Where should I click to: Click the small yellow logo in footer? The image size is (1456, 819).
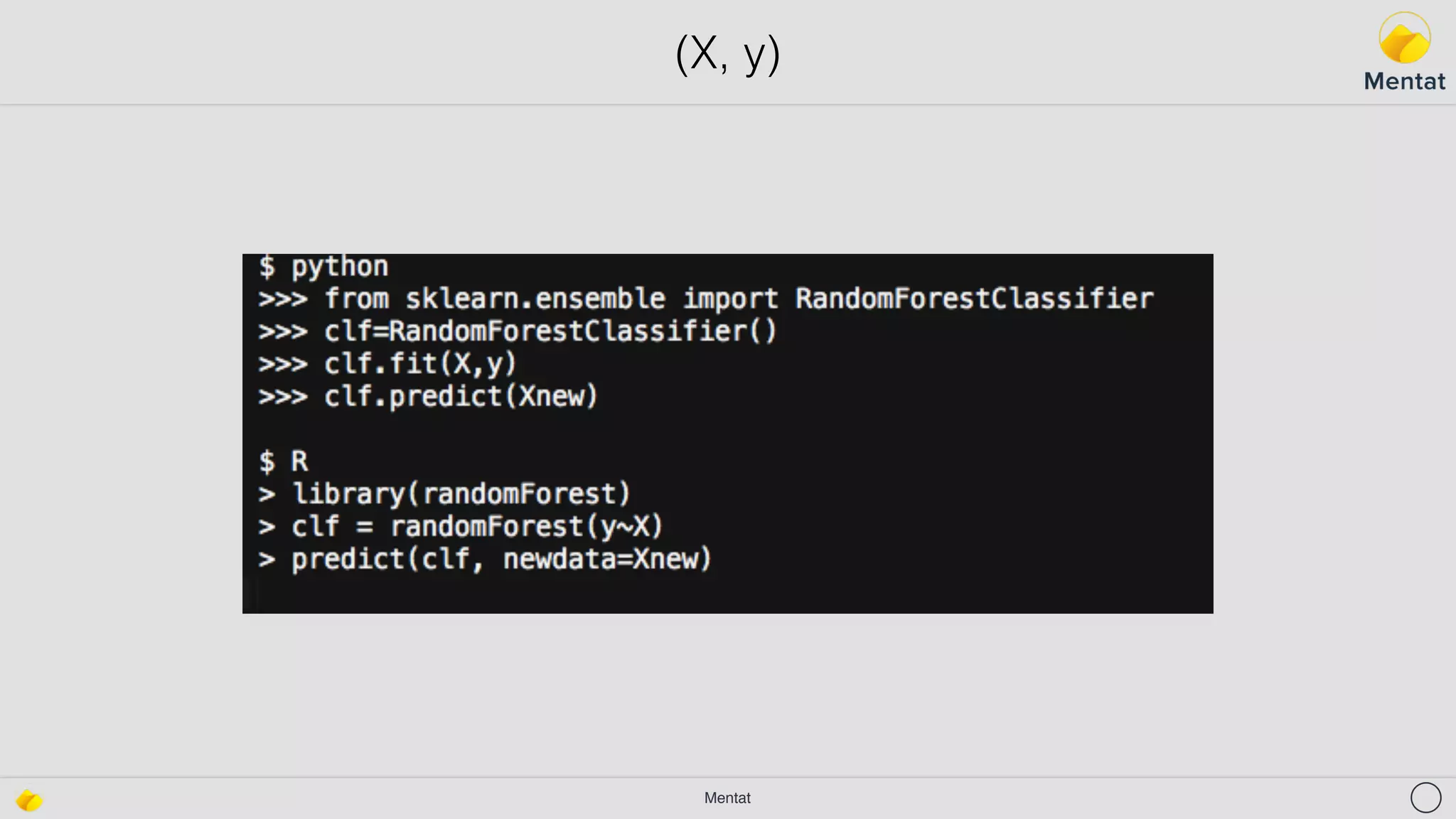pos(29,800)
